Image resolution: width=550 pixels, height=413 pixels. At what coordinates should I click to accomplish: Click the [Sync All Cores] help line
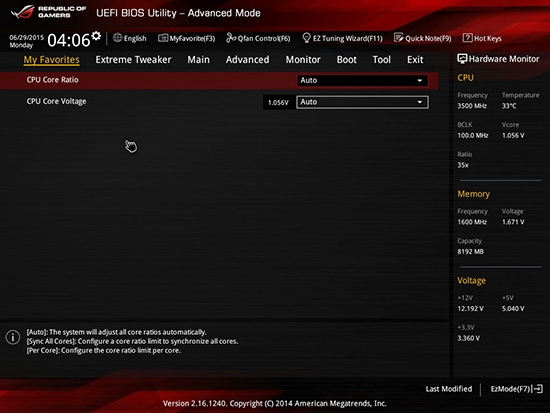[x=132, y=341]
